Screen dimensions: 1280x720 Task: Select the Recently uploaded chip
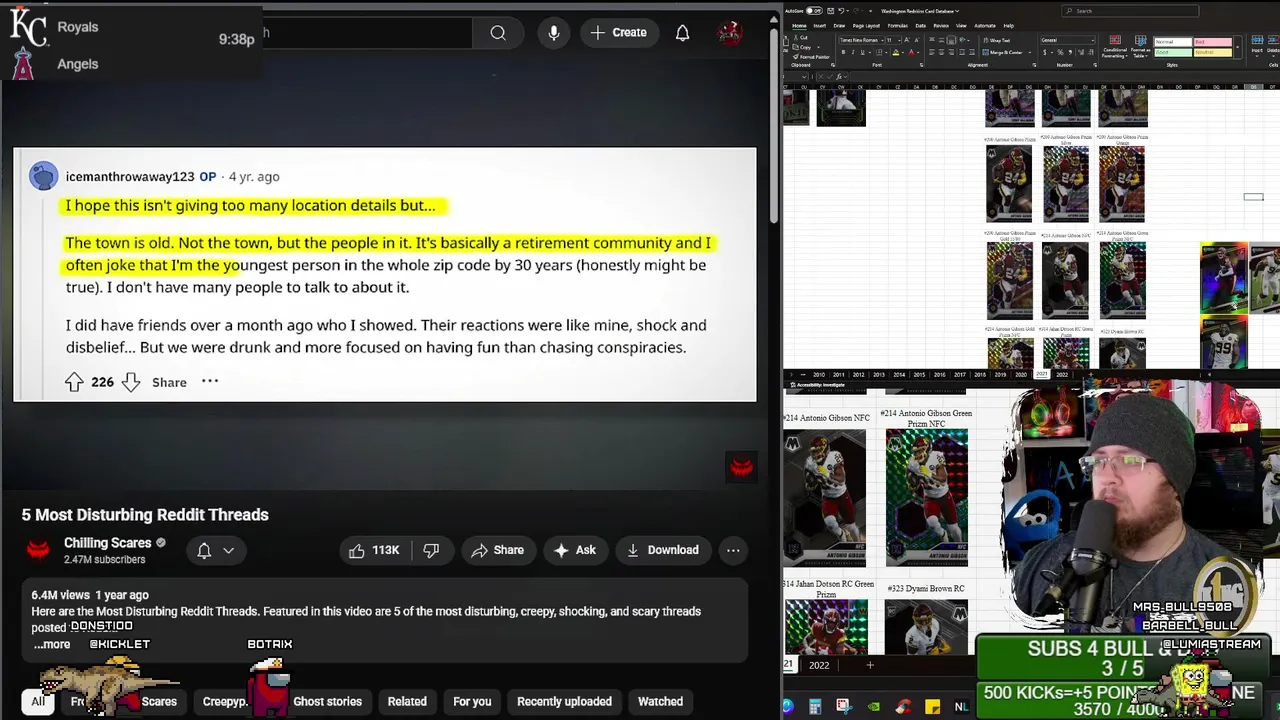(564, 701)
